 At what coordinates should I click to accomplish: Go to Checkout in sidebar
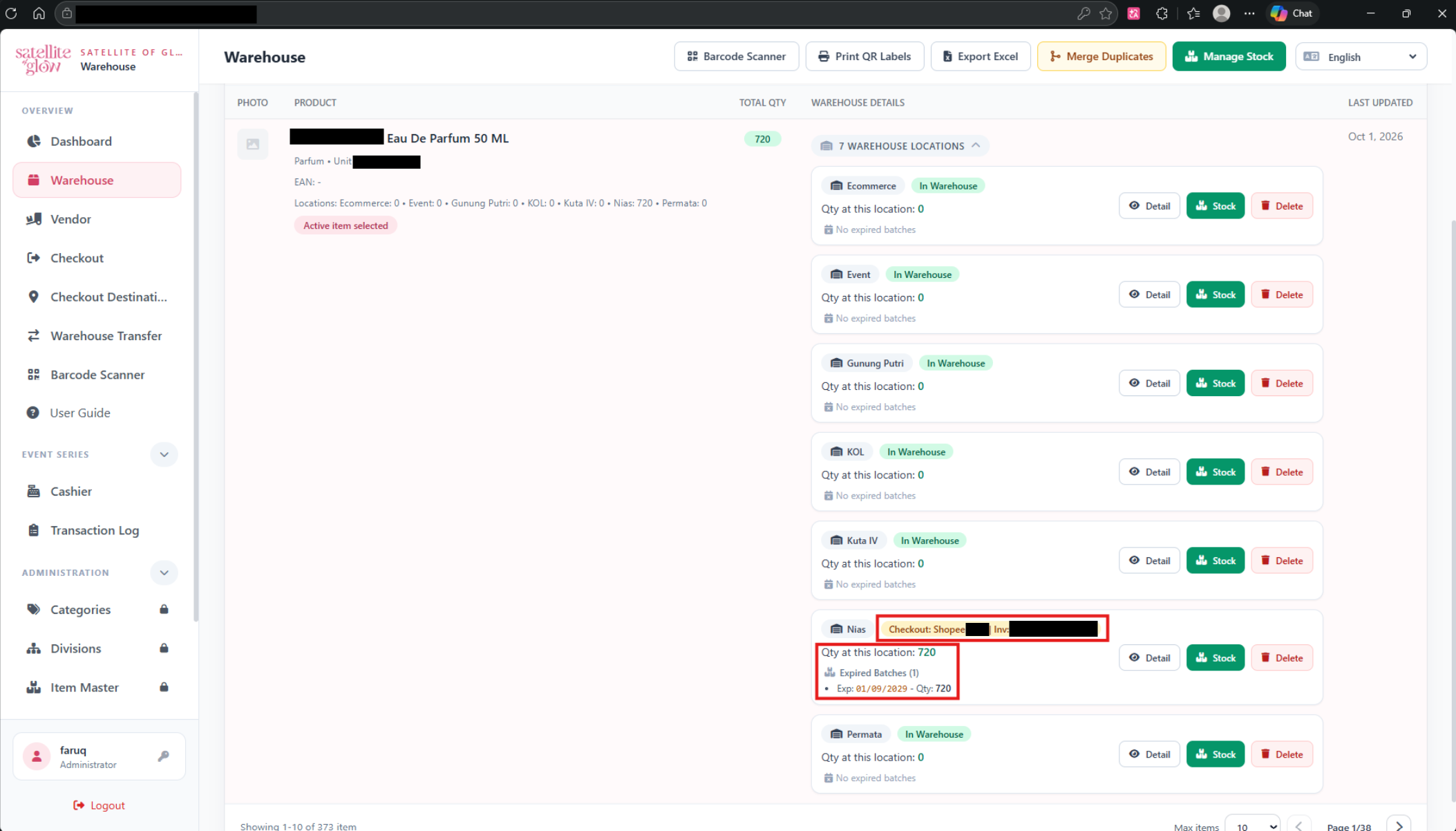(x=97, y=258)
